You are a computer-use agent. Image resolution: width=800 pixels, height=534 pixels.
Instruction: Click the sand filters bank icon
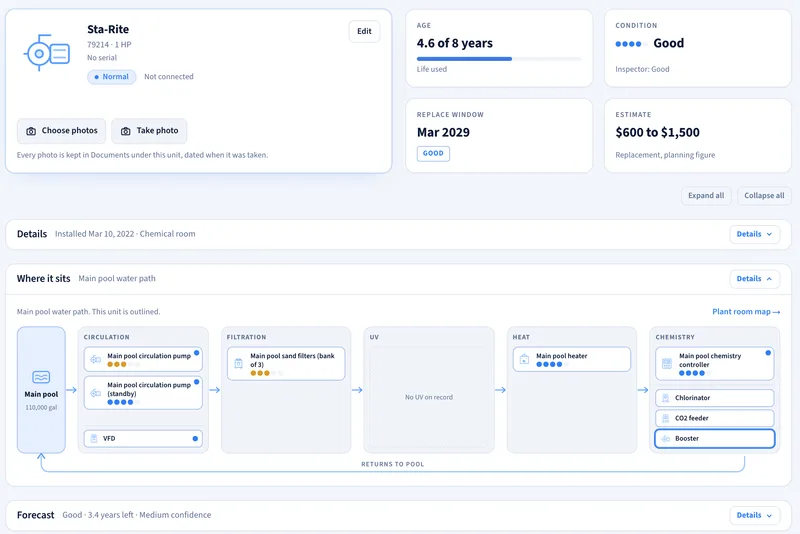coord(238,364)
